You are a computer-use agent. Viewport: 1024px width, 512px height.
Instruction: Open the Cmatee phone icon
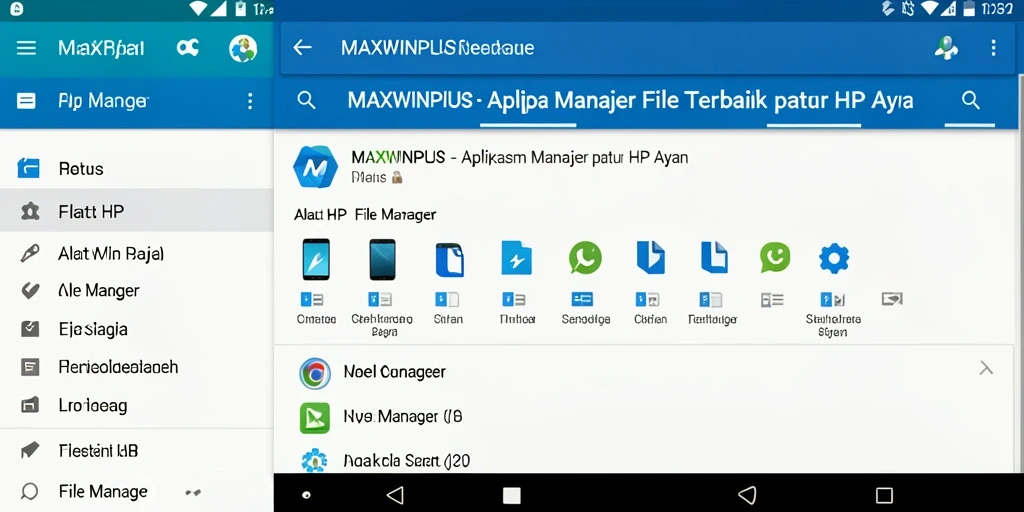click(316, 259)
